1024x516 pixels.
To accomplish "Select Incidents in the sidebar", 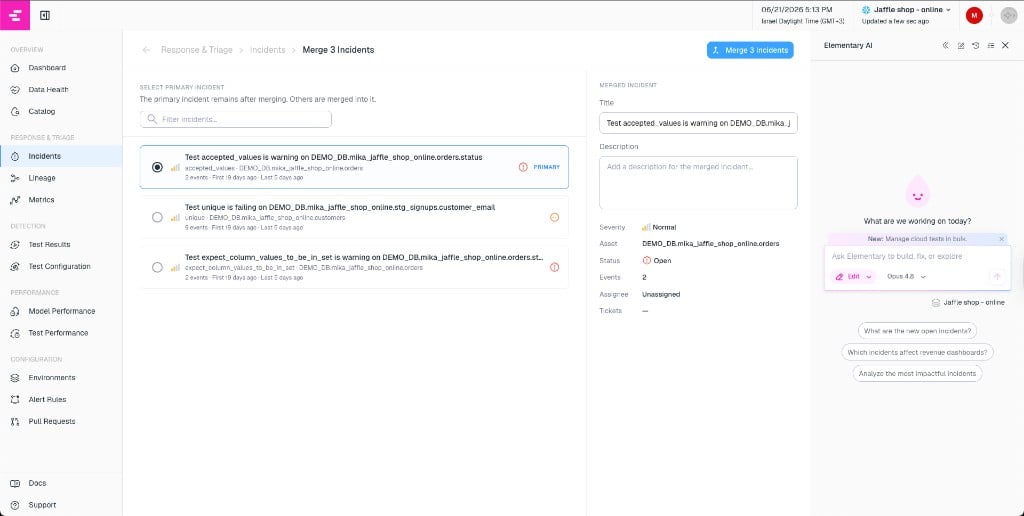I will coord(44,156).
